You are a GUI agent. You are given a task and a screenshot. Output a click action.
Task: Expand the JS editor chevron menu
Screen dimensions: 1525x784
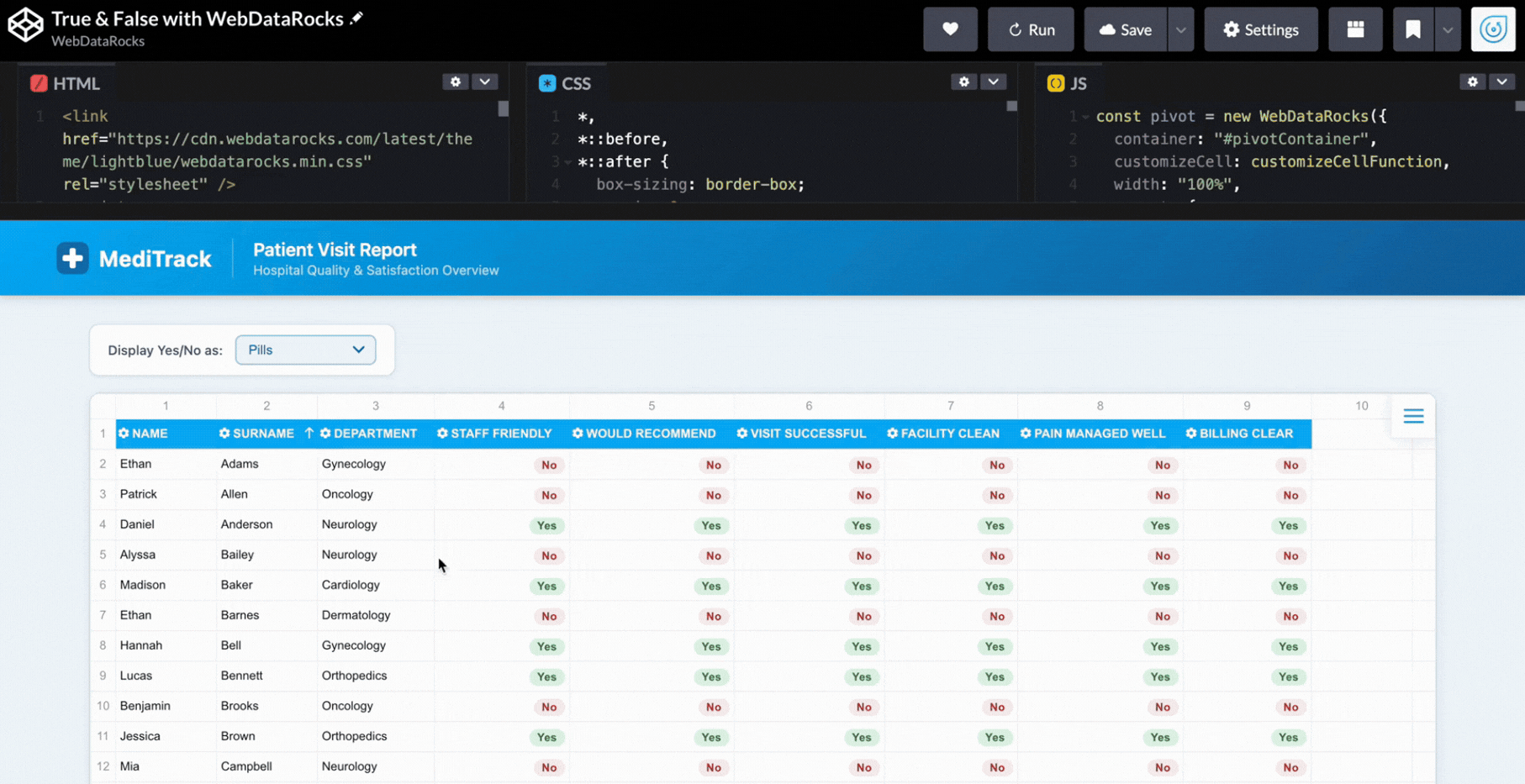tap(1501, 82)
